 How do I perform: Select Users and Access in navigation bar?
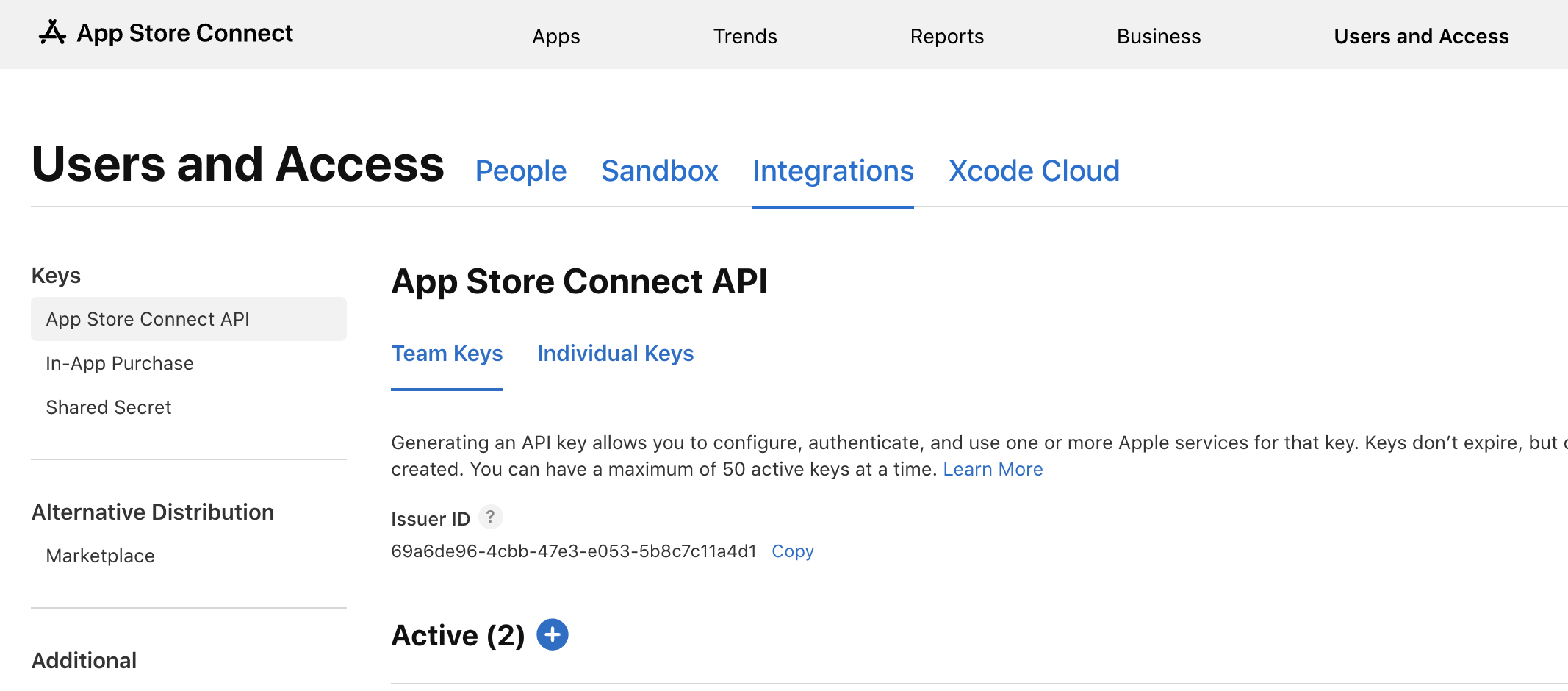point(1421,36)
